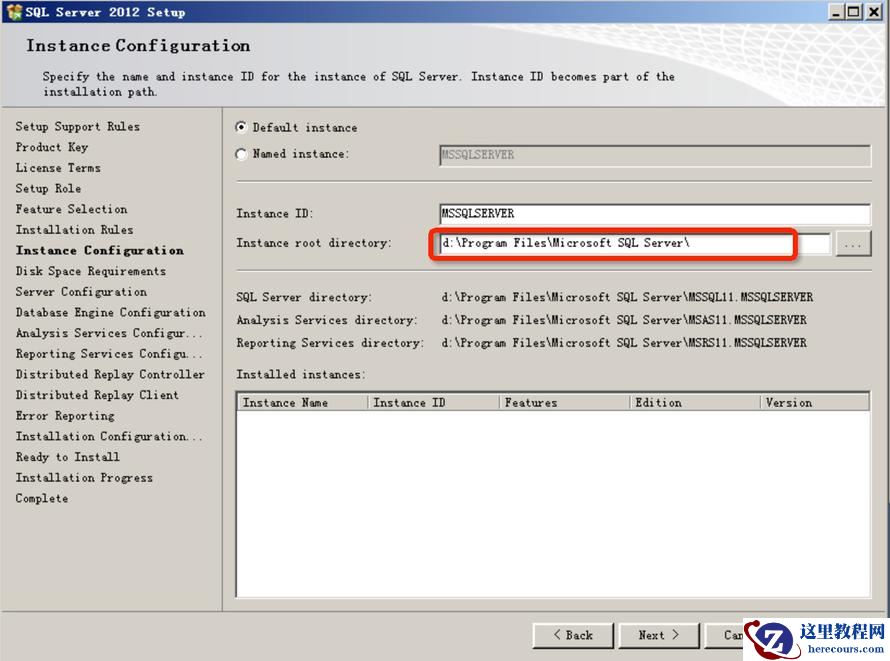The width and height of the screenshot is (890, 661).
Task: Select the Database Engine Configuration step
Action: pos(111,313)
